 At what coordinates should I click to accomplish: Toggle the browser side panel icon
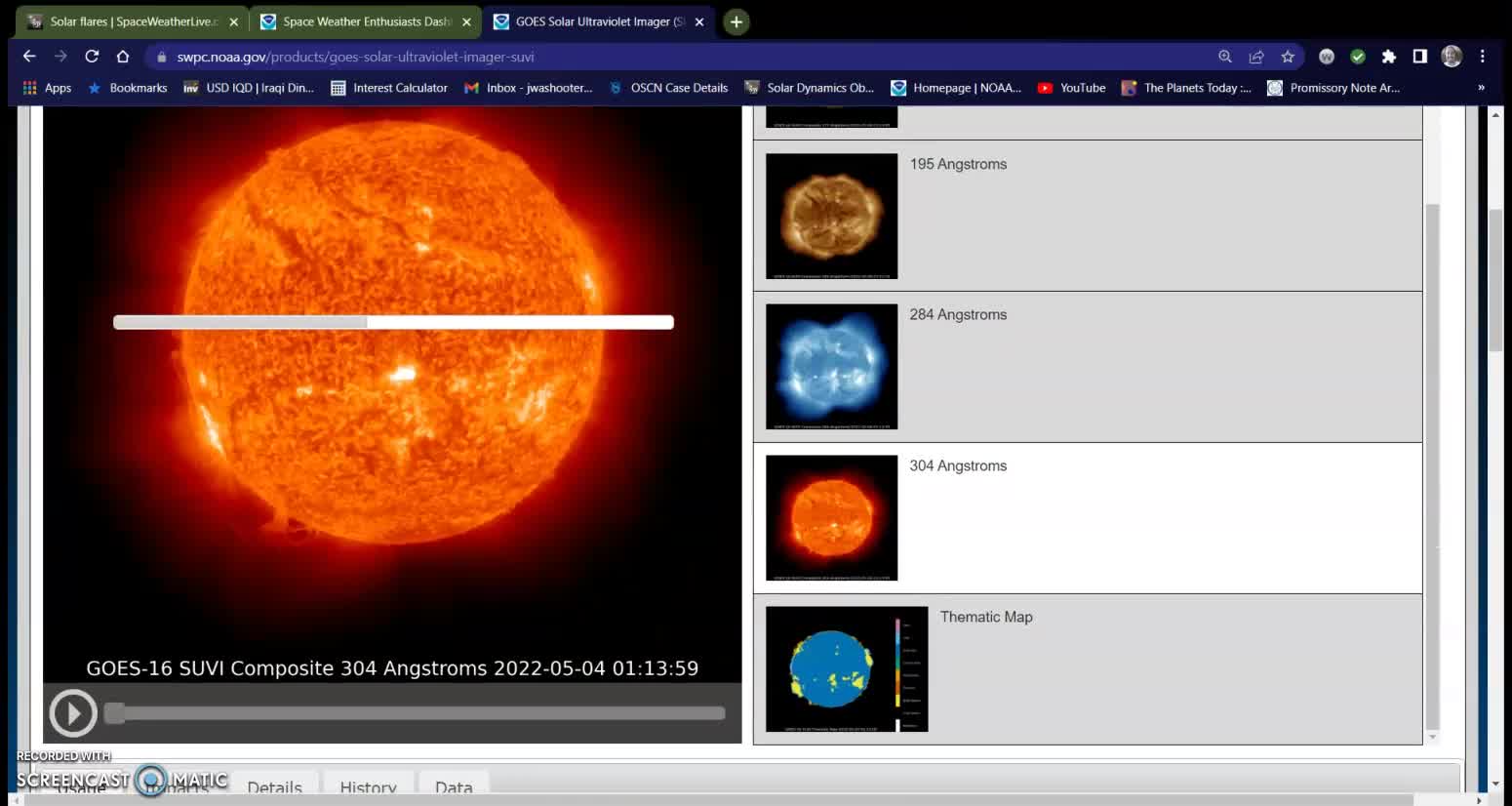coord(1420,57)
